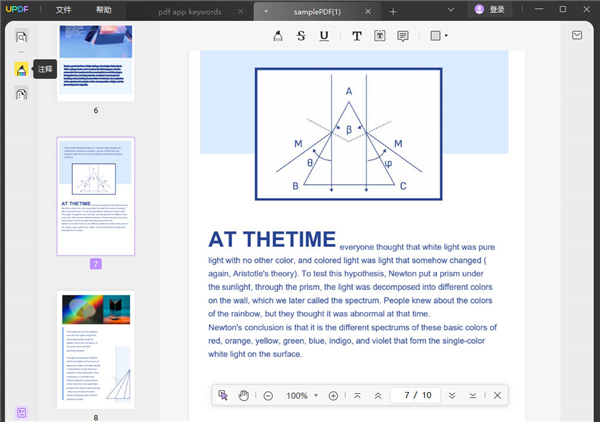The height and width of the screenshot is (422, 600).
Task: Select the highlighter tool in annotation toolbar
Action: tap(278, 36)
